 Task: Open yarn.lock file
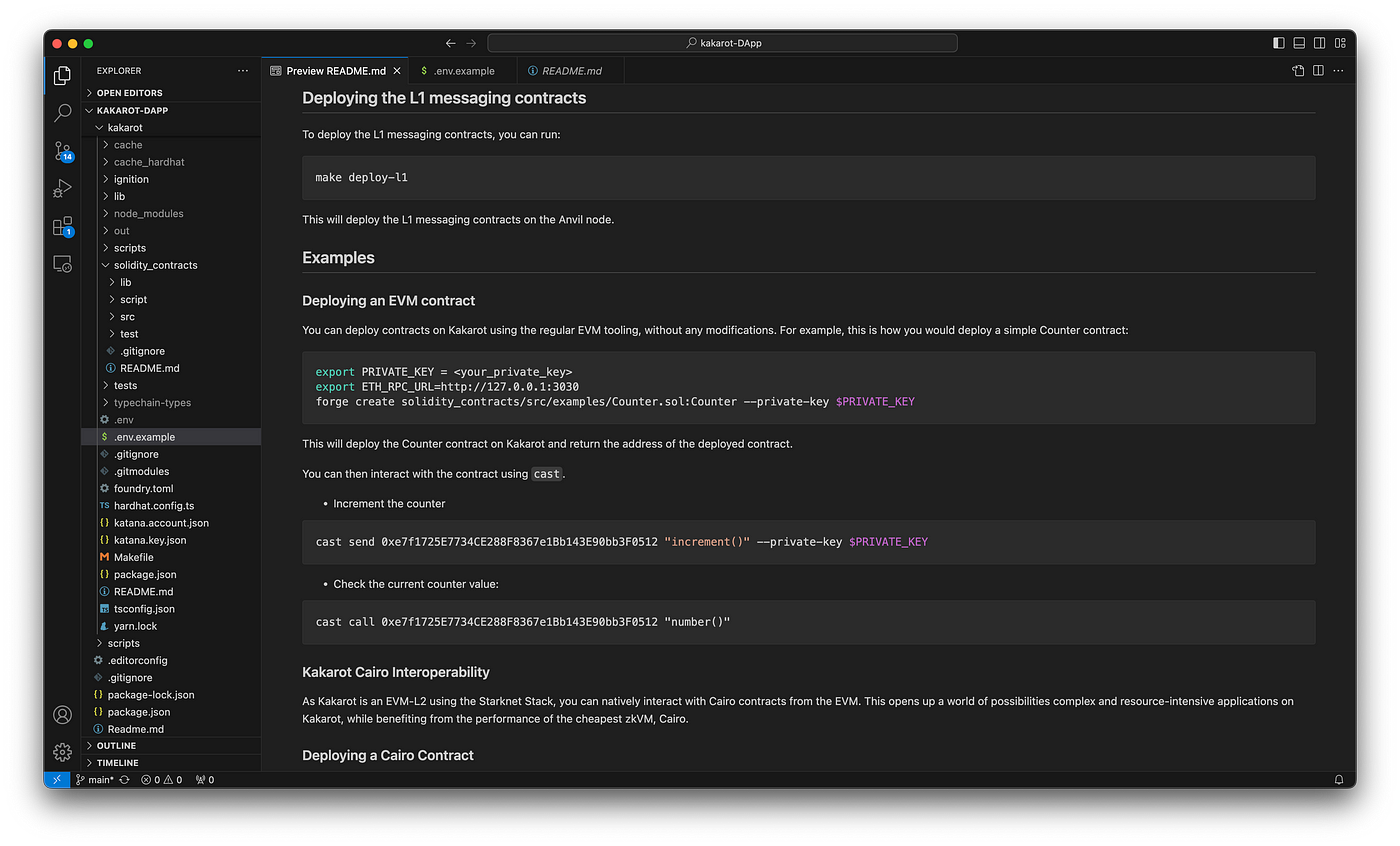click(171, 626)
